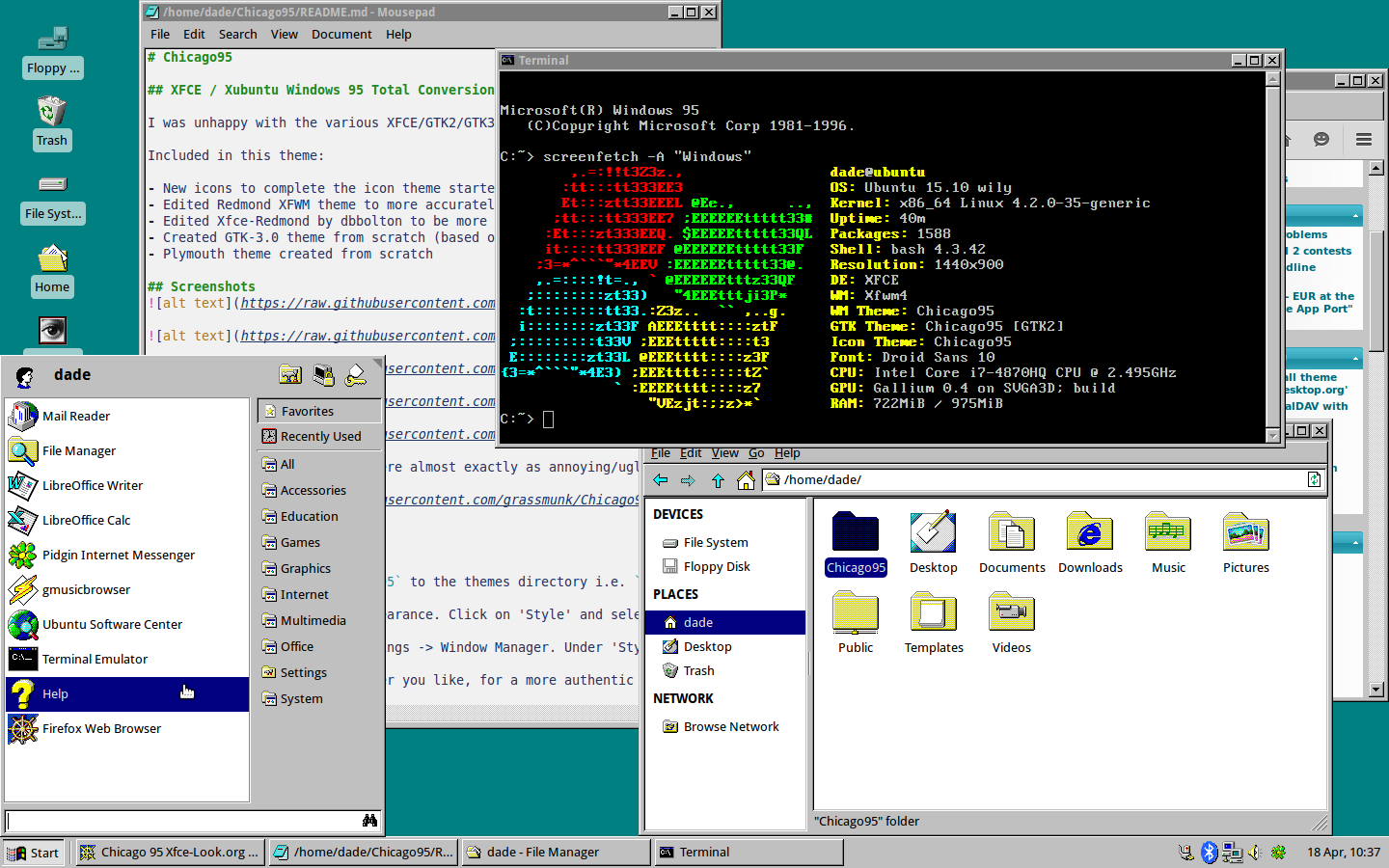
Task: Open the Document menu in Mousepad
Action: click(x=341, y=35)
